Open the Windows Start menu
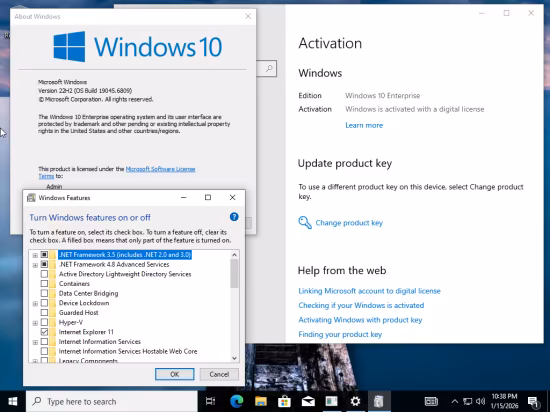 tap(13, 401)
